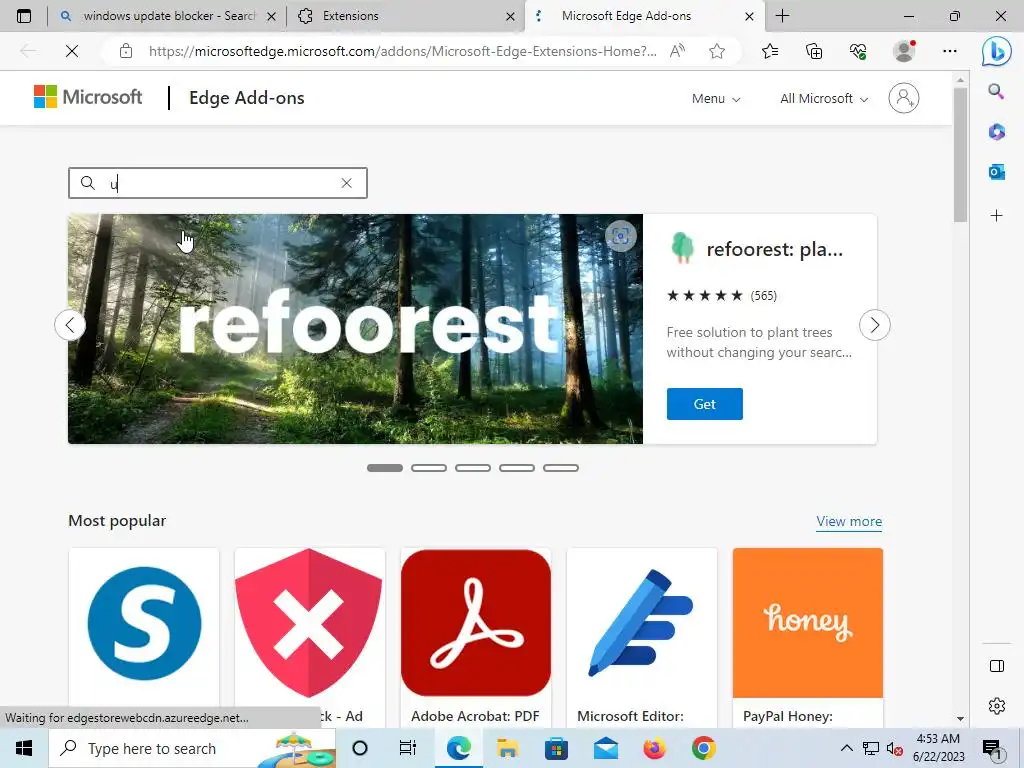Screen dimensions: 1024x768
Task: Open Browser essentials heart icon
Action: [858, 51]
